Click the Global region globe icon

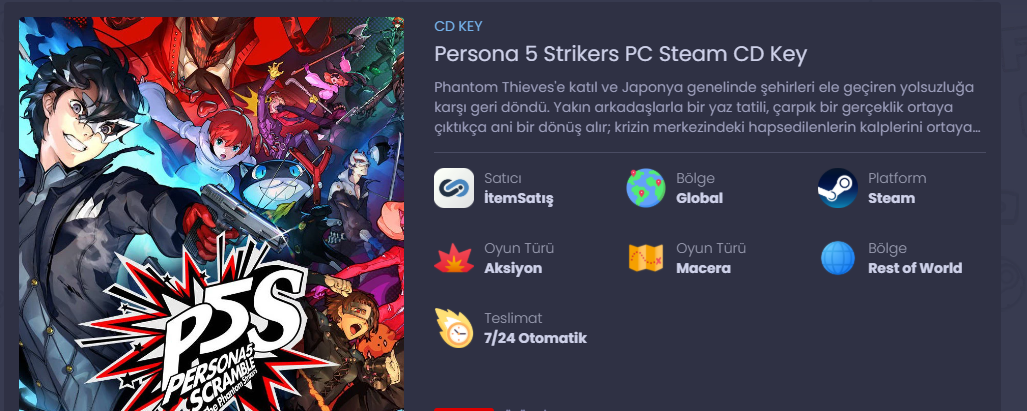tap(646, 188)
